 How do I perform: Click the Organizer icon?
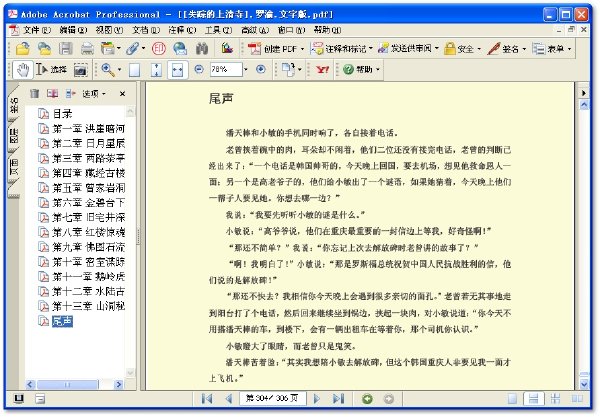(109, 49)
